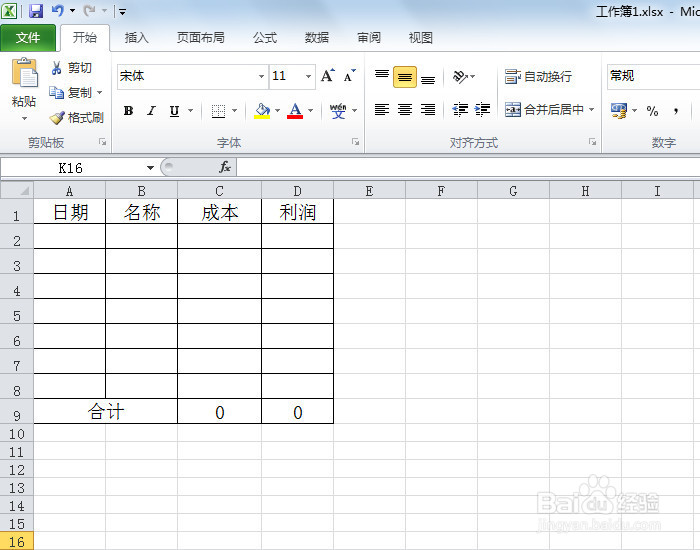Open the Font (字体) dialog launcher
Viewport: 700px width, 550px height.
(x=355, y=142)
